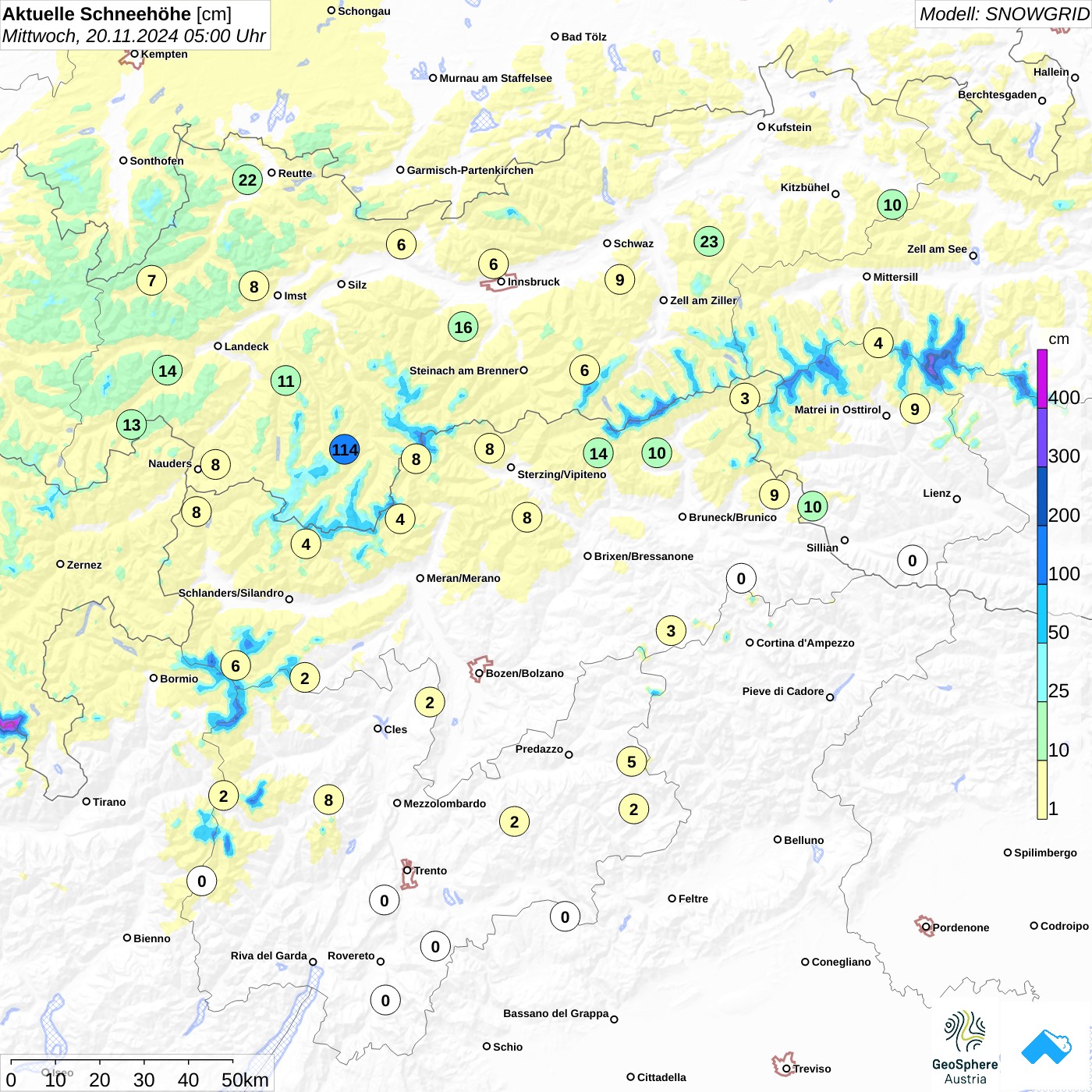Select the green 13 cm station marker
This screenshot has height=1092, width=1092.
[132, 424]
